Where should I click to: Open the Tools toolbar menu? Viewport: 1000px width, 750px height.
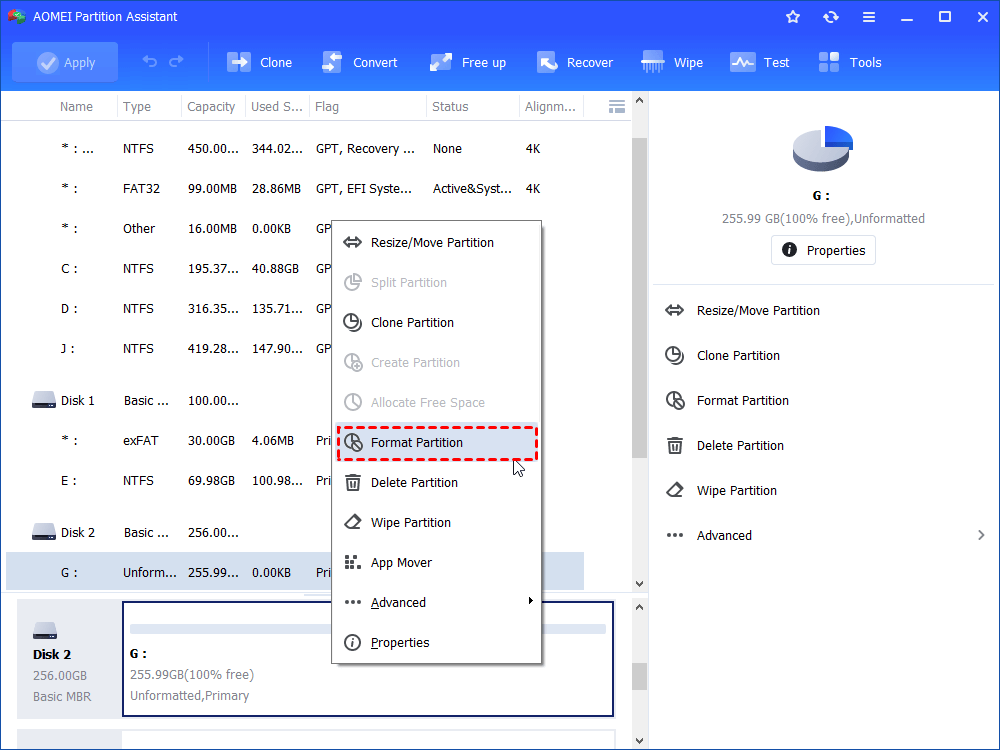click(849, 62)
